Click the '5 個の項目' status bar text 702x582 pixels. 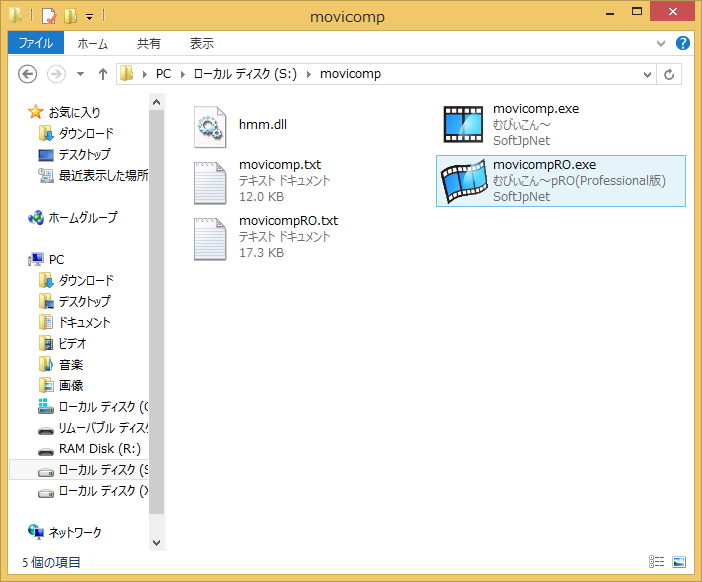pyautogui.click(x=51, y=562)
